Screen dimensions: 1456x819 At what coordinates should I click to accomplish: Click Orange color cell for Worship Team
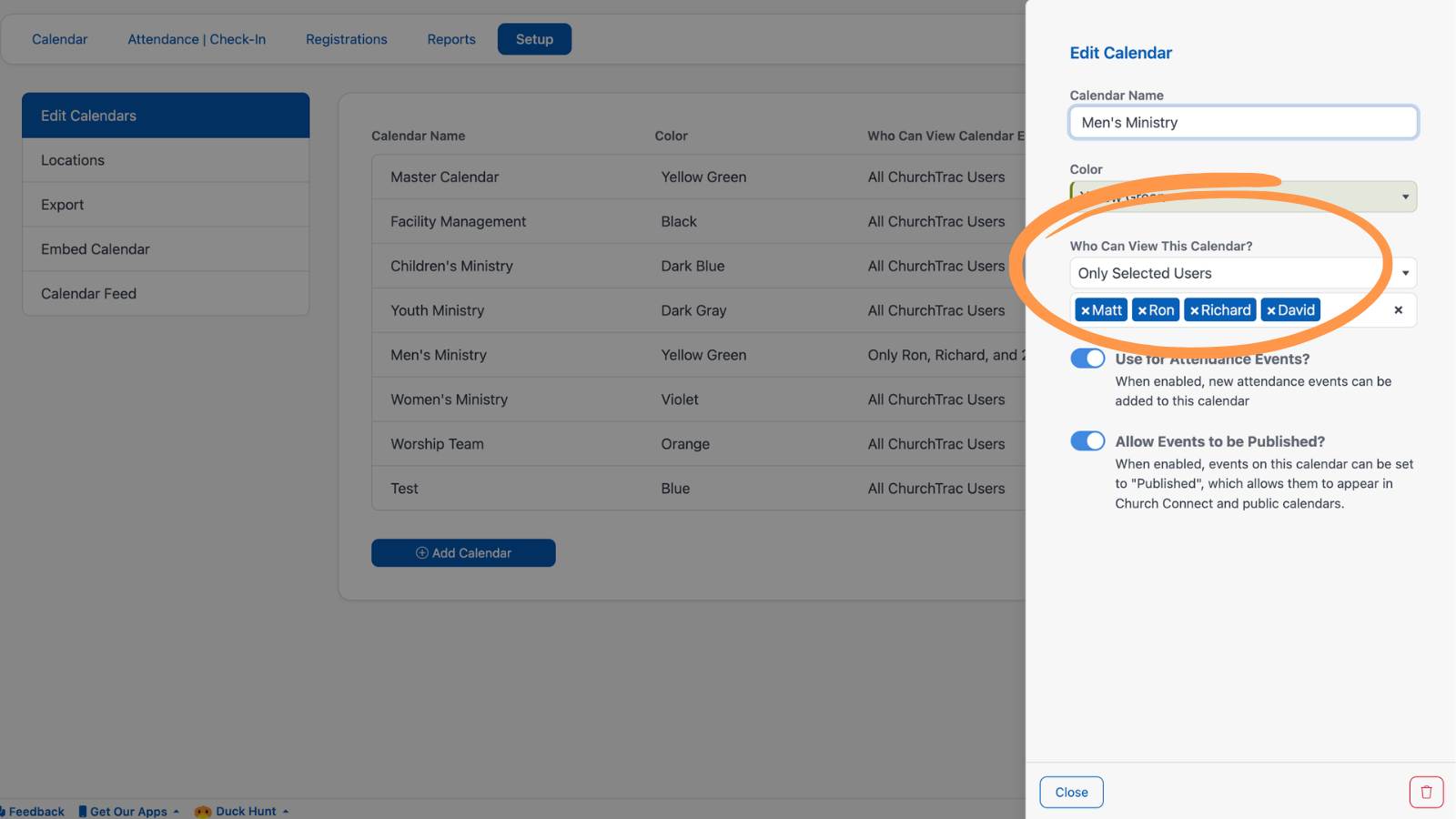tap(685, 444)
